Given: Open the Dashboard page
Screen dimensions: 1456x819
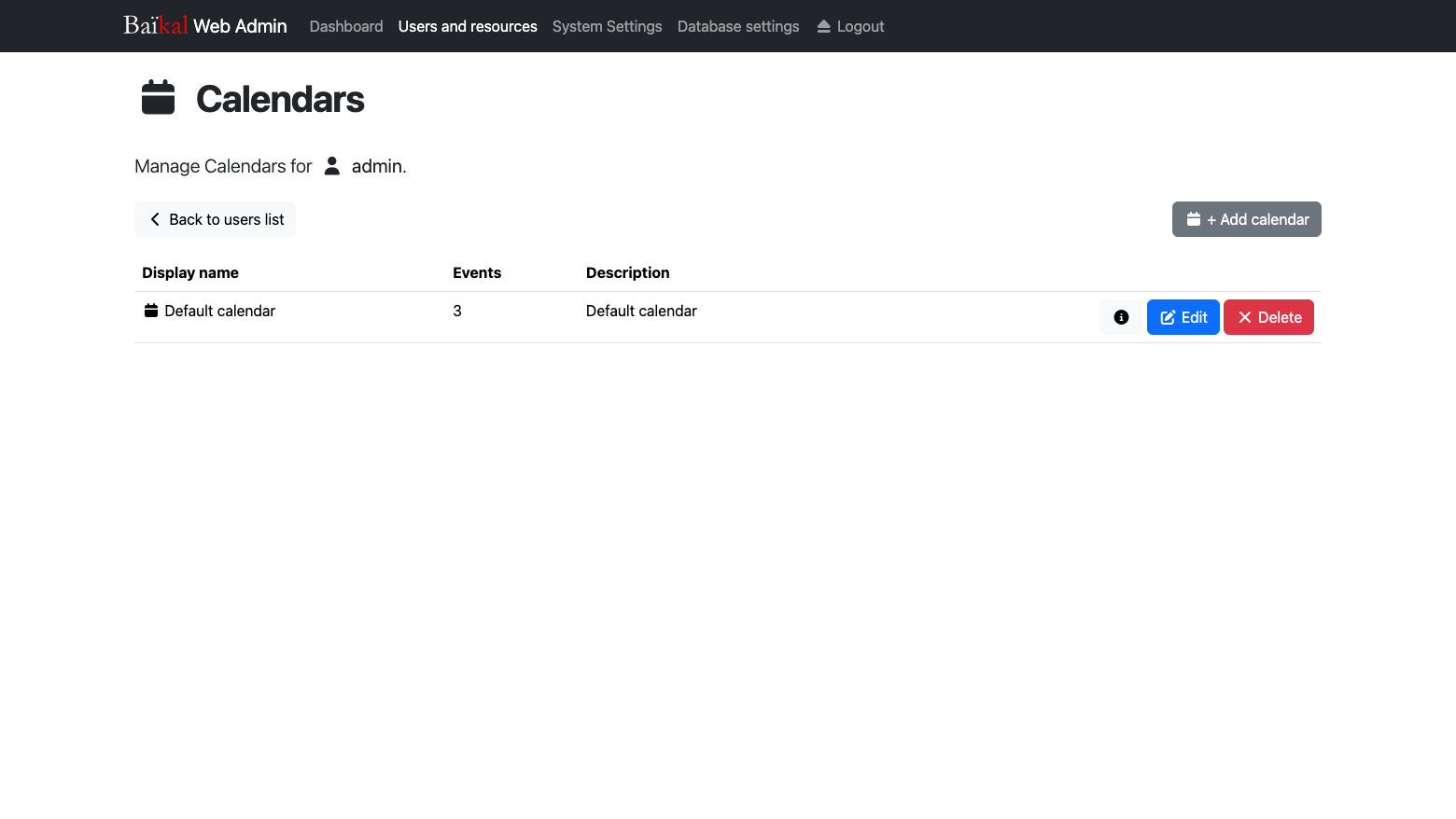Looking at the screenshot, I should pyautogui.click(x=346, y=26).
